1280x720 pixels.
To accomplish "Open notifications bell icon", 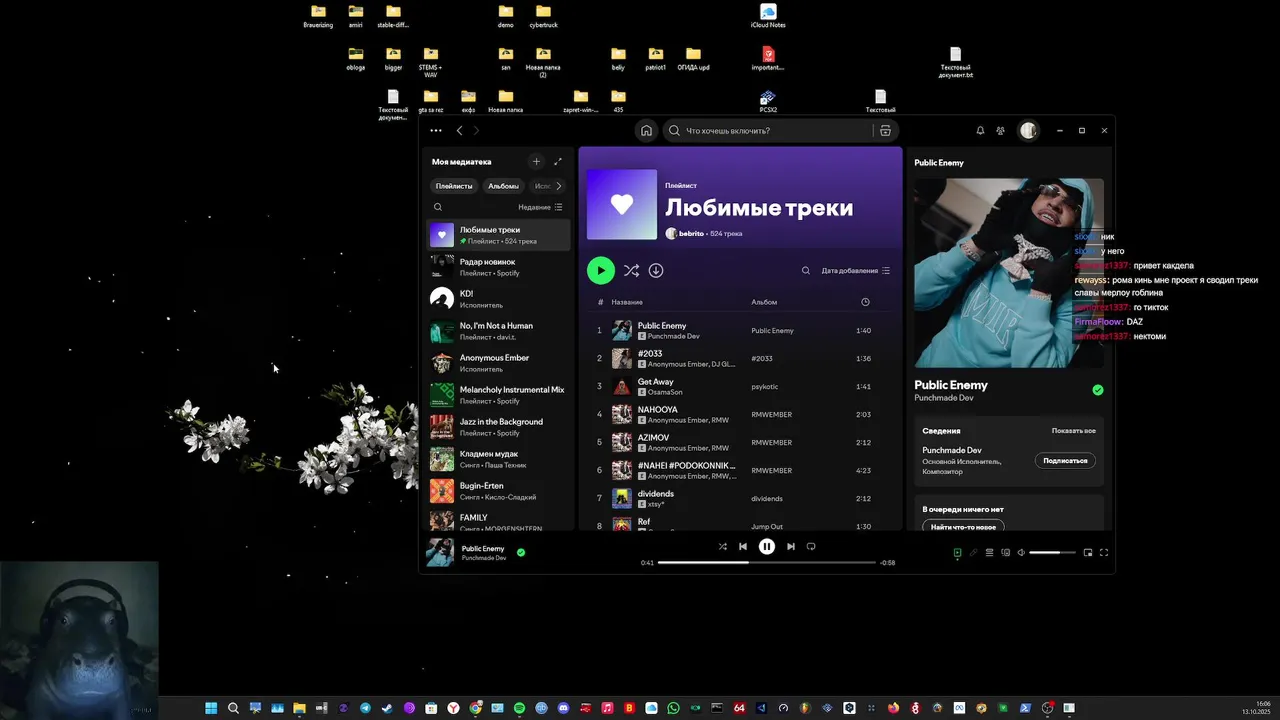I will pyautogui.click(x=980, y=130).
